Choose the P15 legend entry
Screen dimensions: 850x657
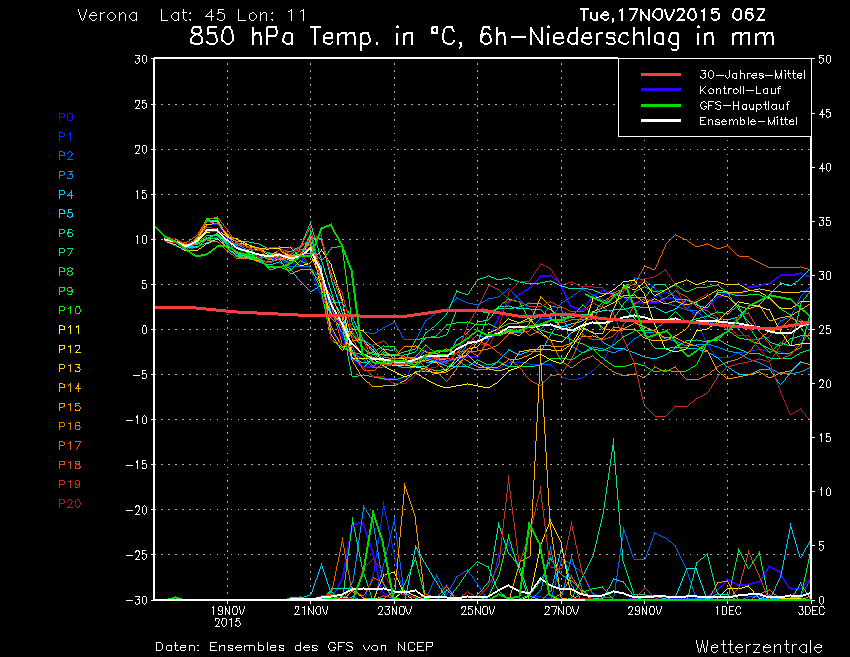(x=69, y=407)
